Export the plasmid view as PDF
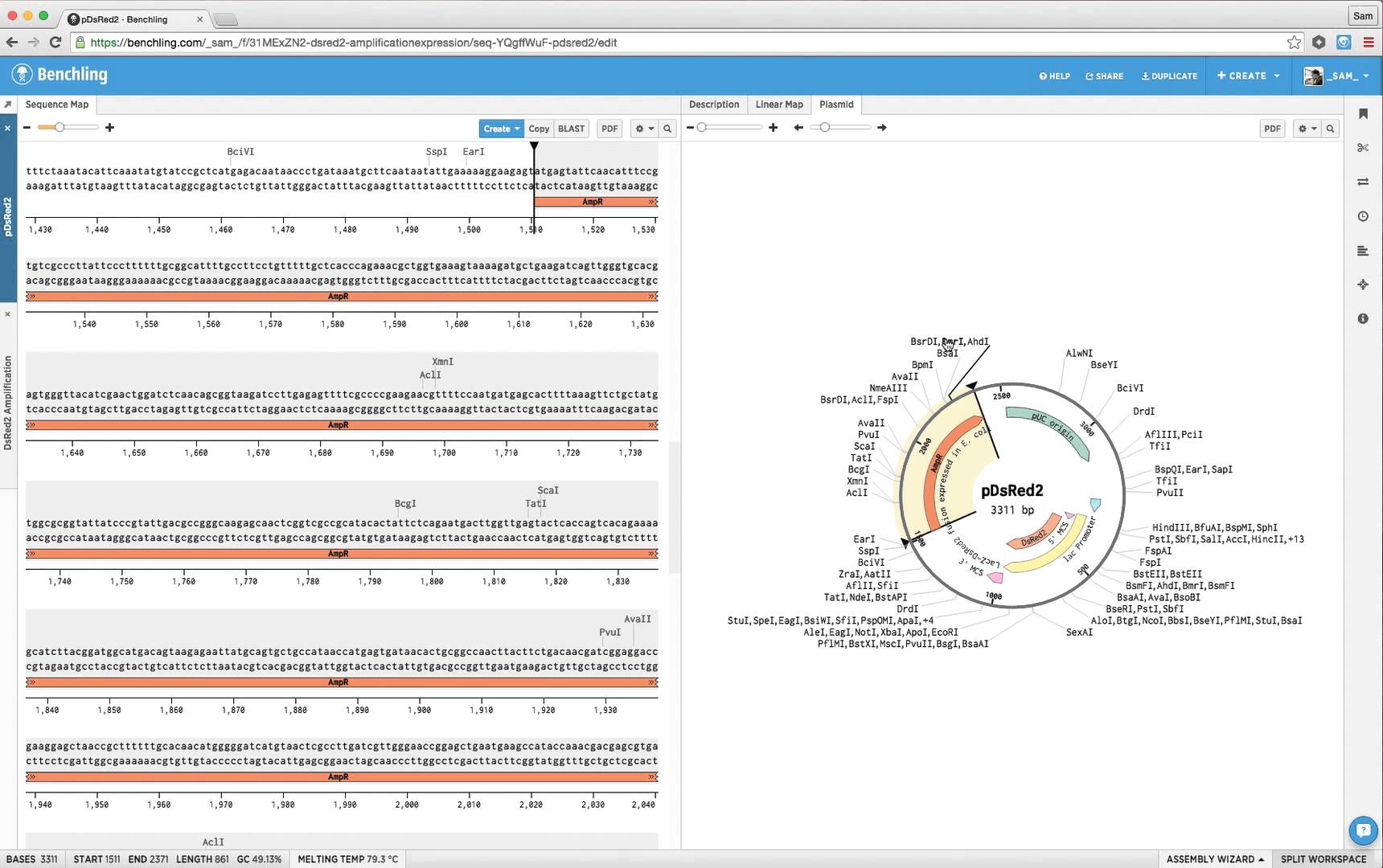This screenshot has height=868, width=1383. coord(1273,129)
